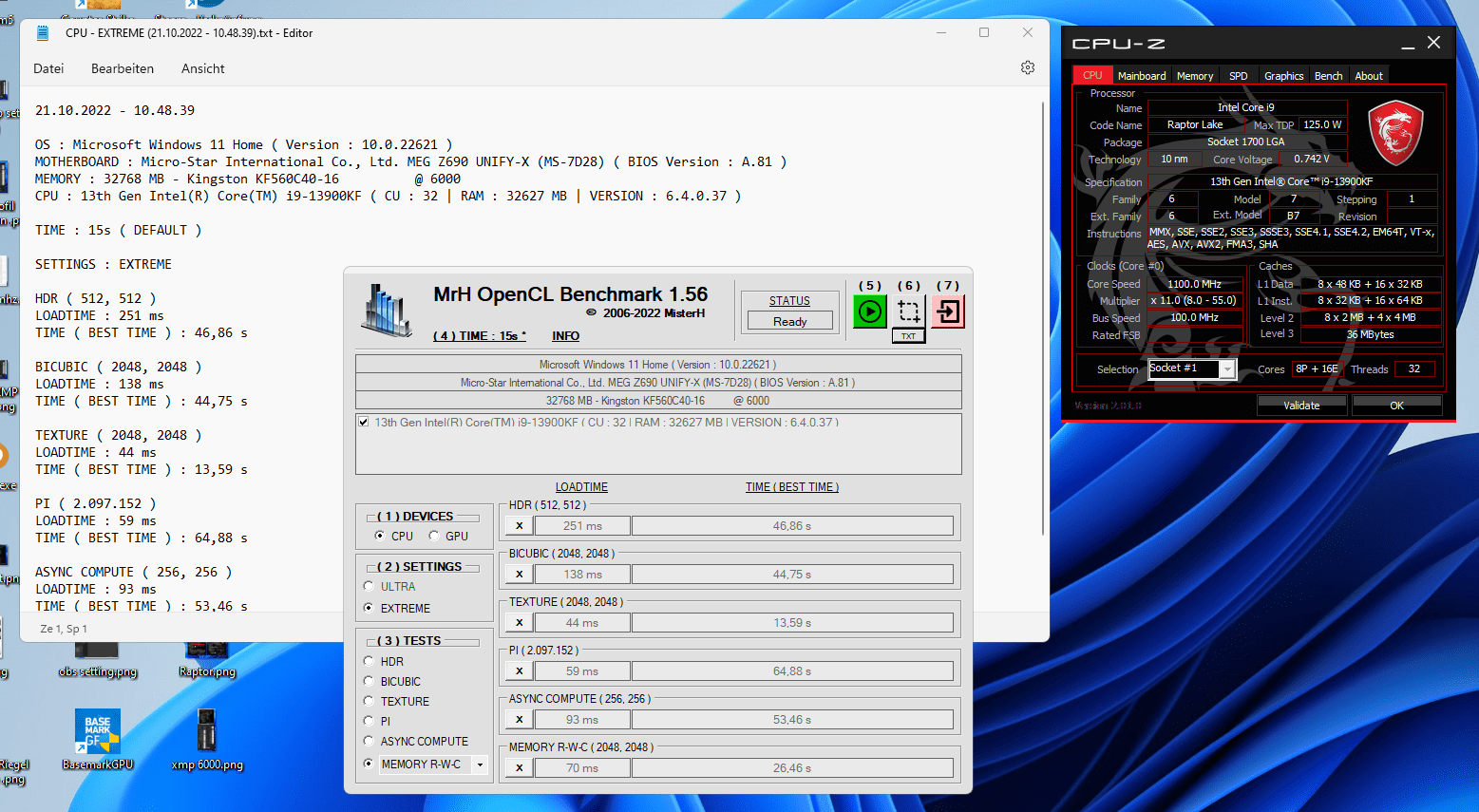1479x812 pixels.
Task: Switch to the Graphics tab in CPU-Z
Action: 1284,76
